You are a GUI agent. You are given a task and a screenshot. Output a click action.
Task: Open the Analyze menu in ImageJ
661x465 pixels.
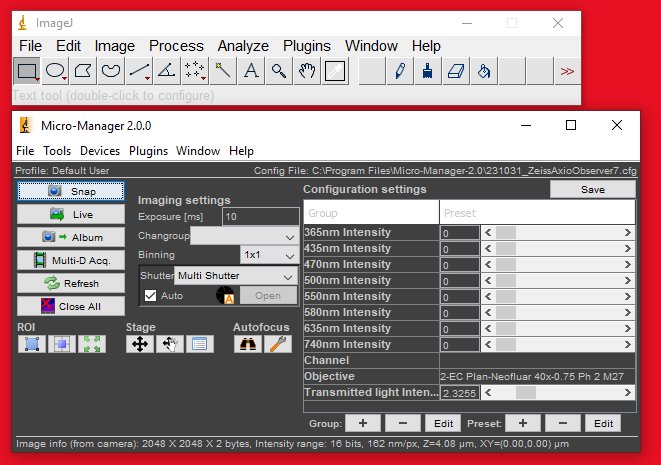click(243, 46)
